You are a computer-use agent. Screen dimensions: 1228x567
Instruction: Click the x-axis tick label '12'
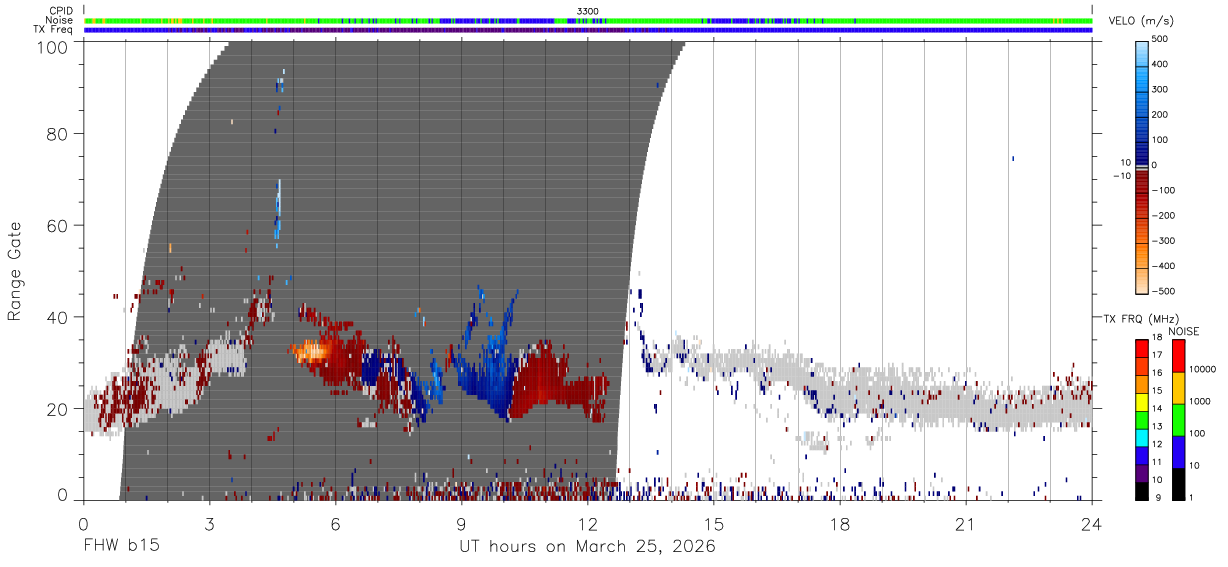tap(587, 525)
